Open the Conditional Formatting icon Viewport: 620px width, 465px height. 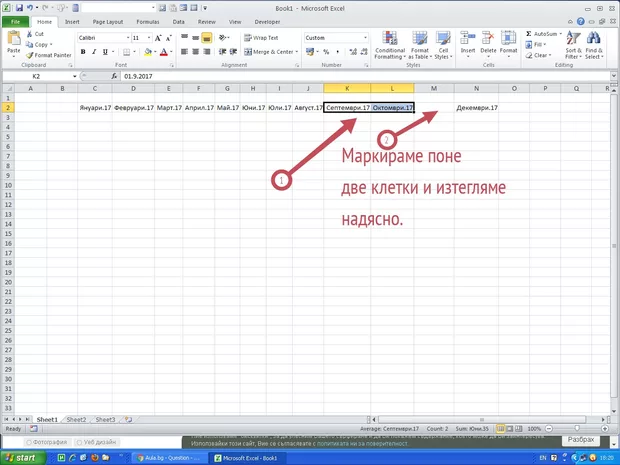tap(390, 38)
